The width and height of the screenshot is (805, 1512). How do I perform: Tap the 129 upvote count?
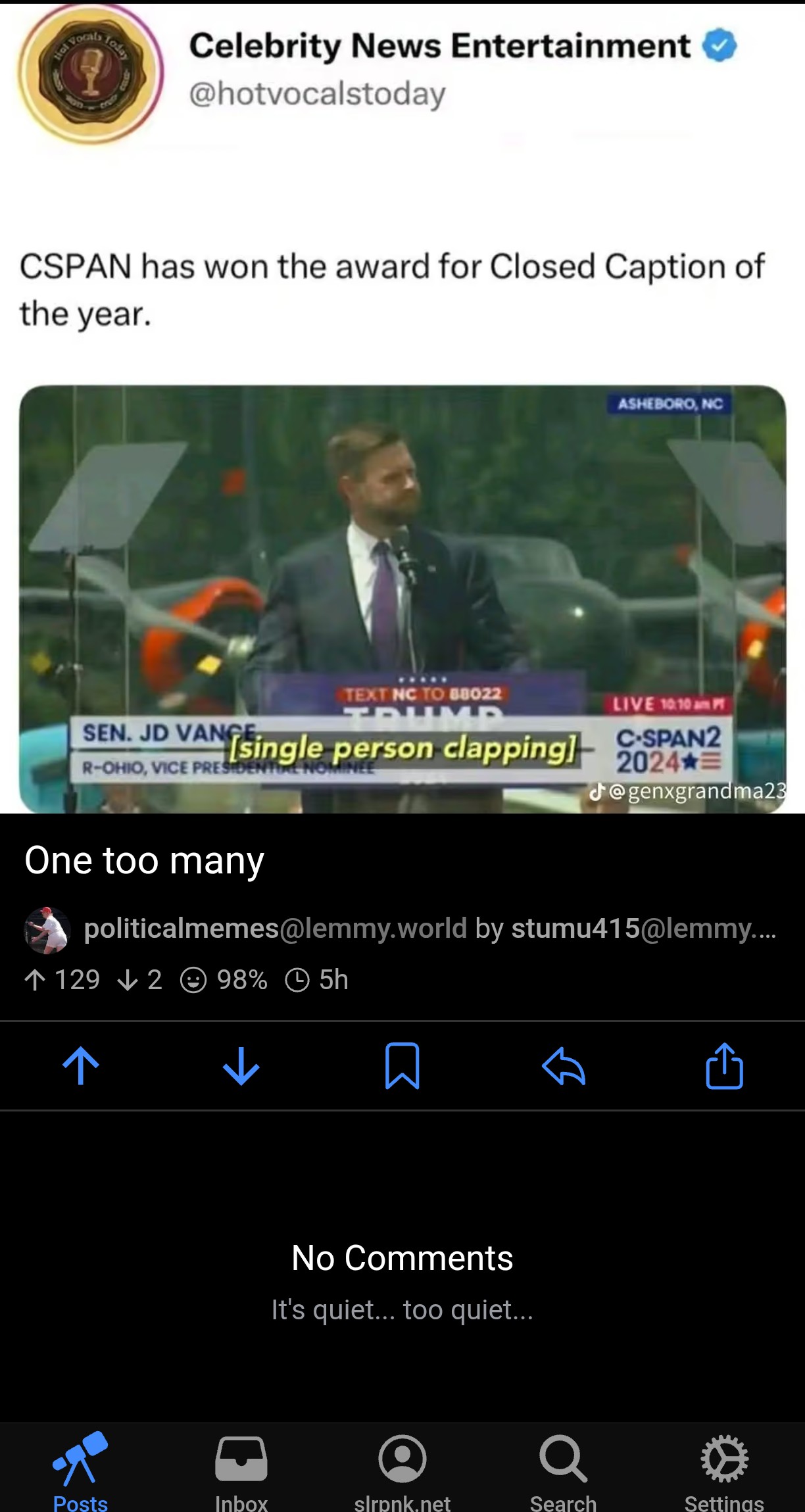click(x=62, y=980)
